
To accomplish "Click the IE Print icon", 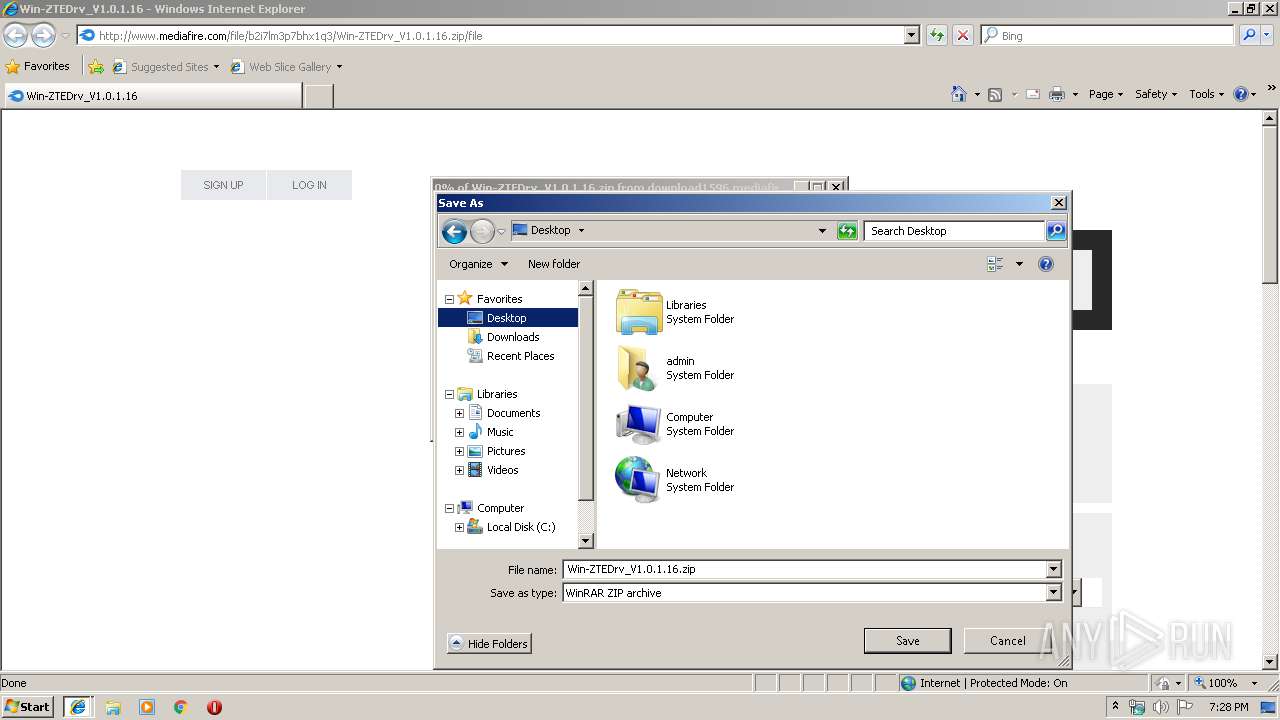I will point(1056,94).
